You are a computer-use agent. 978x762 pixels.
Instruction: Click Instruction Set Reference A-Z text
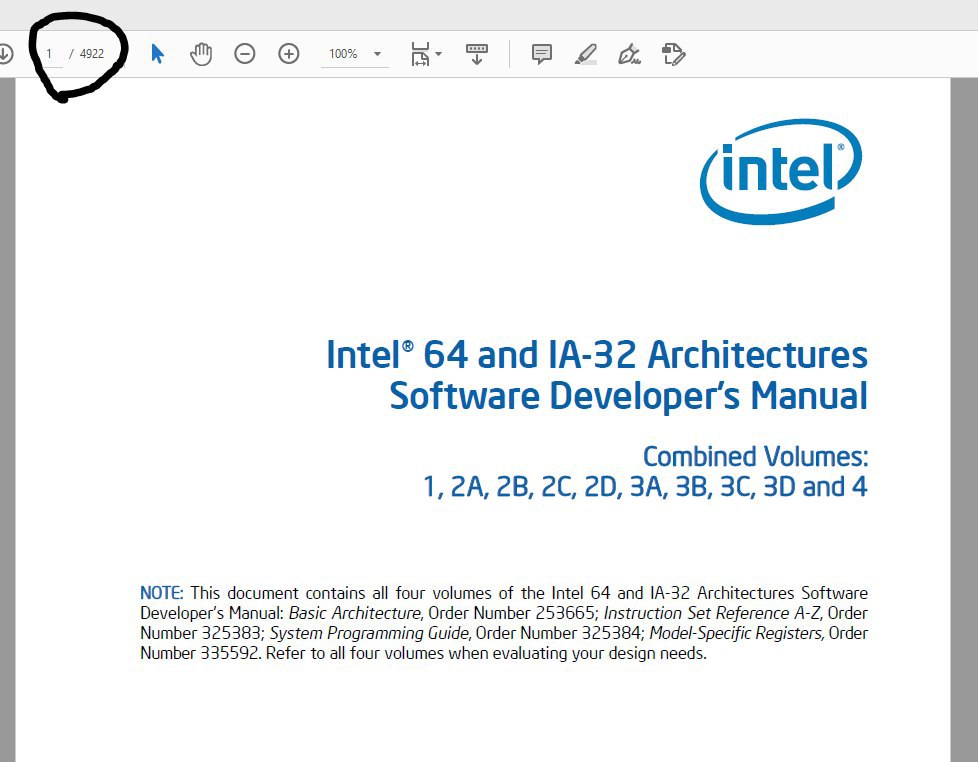click(713, 613)
